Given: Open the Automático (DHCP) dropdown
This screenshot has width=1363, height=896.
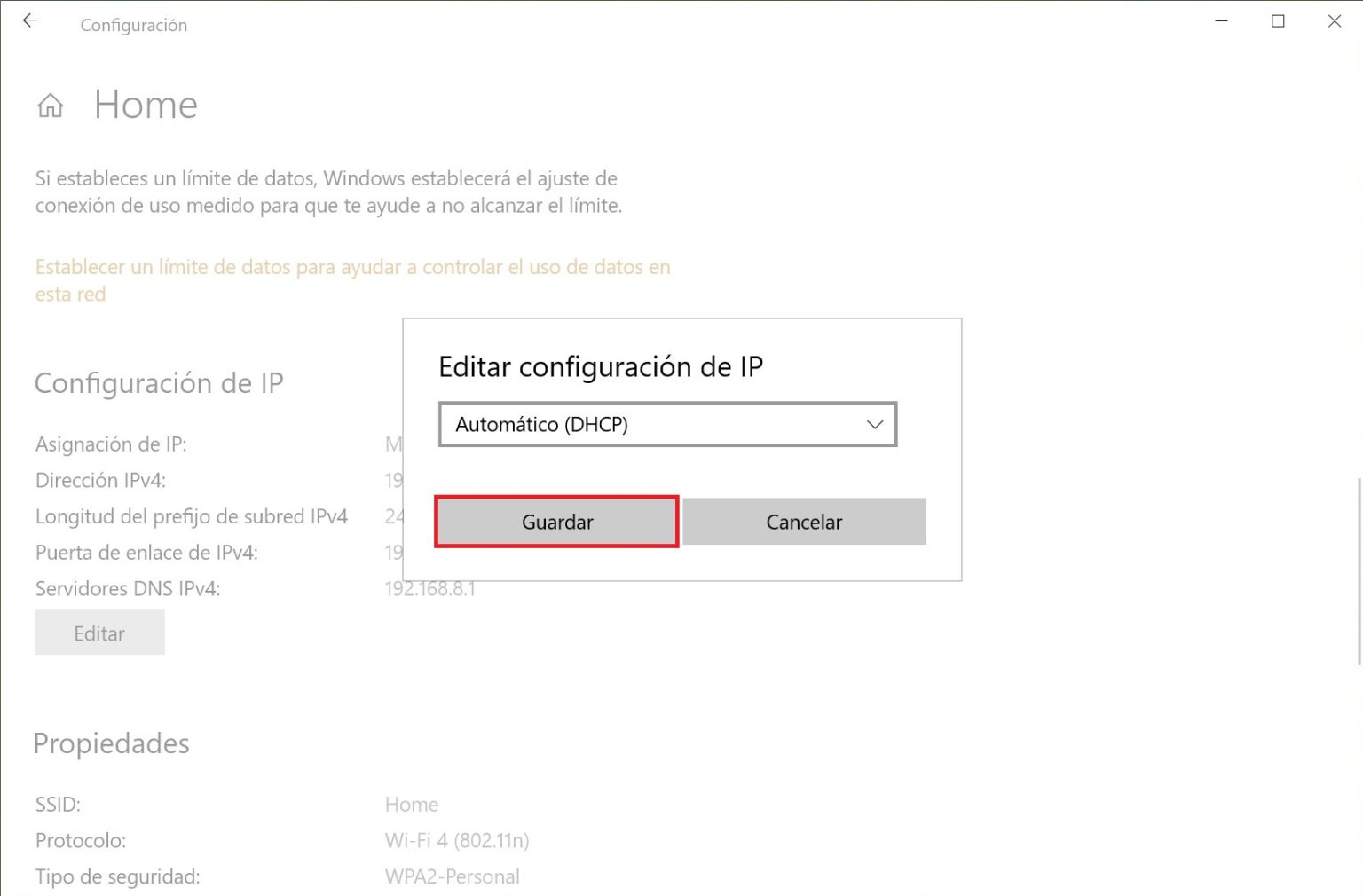Looking at the screenshot, I should coord(667,424).
